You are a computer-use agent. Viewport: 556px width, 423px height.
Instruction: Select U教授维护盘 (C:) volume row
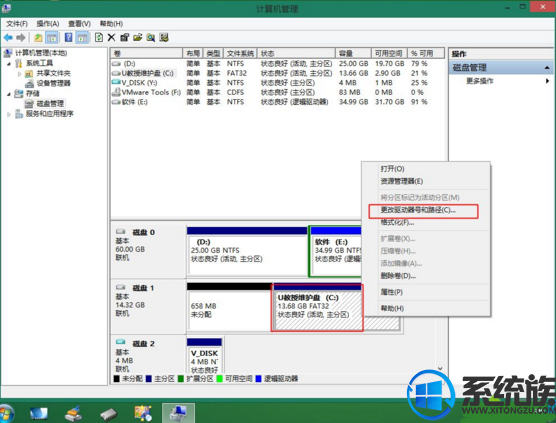point(277,73)
